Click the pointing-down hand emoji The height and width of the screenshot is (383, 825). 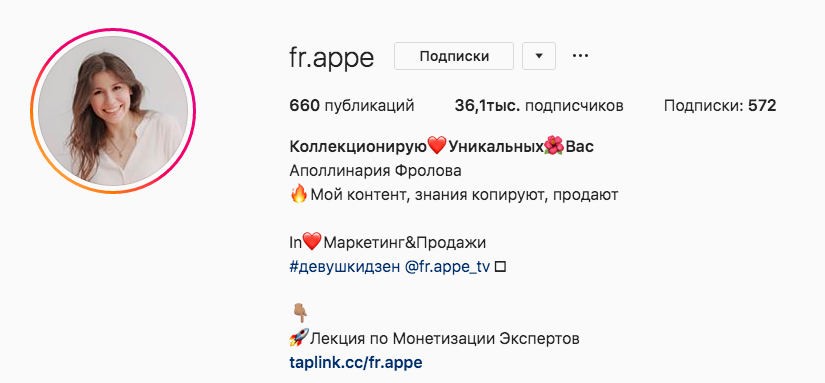(299, 314)
